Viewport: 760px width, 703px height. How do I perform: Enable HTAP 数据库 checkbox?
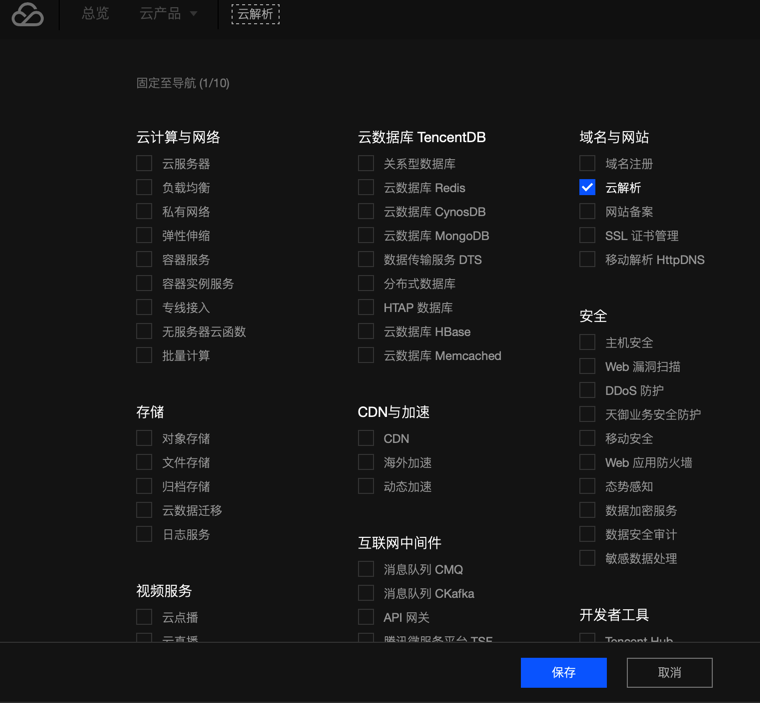[366, 307]
